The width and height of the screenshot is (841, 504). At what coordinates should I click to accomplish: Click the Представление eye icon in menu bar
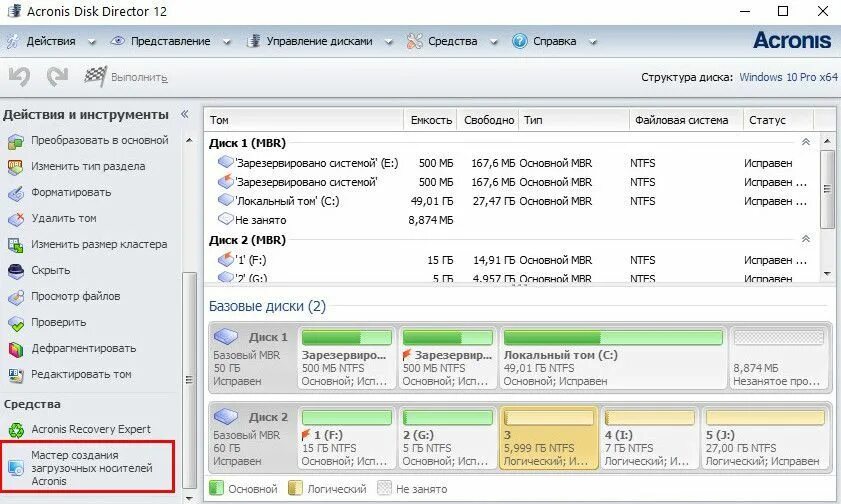point(117,41)
